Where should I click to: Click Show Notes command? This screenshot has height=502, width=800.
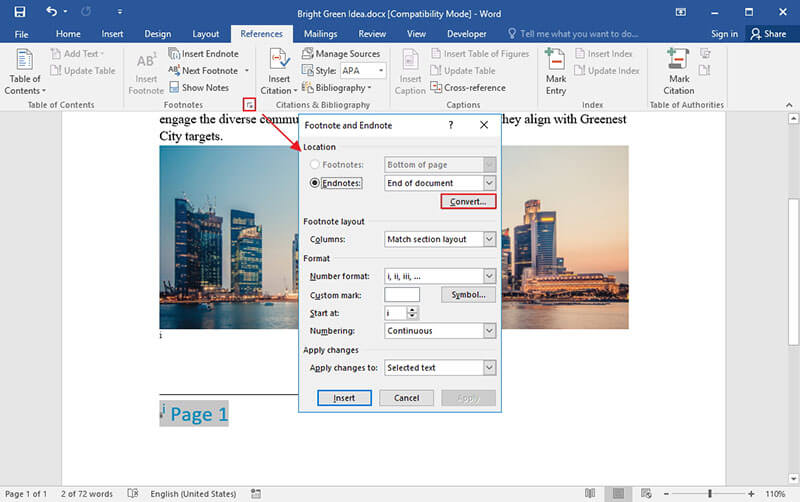199,88
